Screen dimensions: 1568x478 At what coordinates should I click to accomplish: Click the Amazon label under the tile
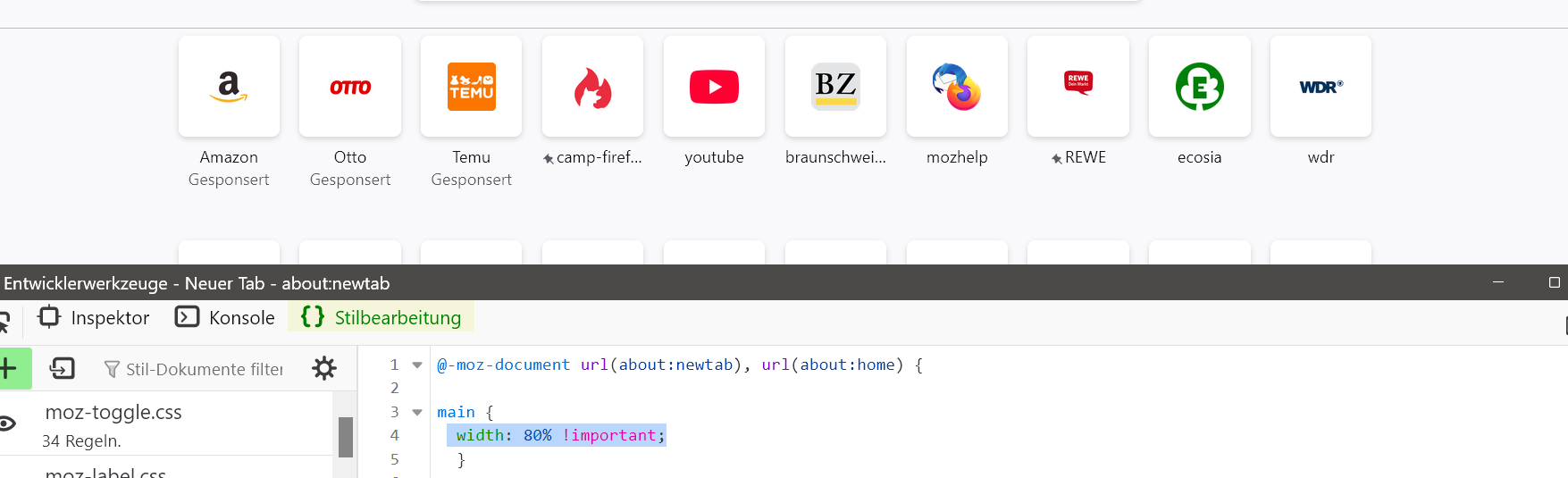click(229, 157)
